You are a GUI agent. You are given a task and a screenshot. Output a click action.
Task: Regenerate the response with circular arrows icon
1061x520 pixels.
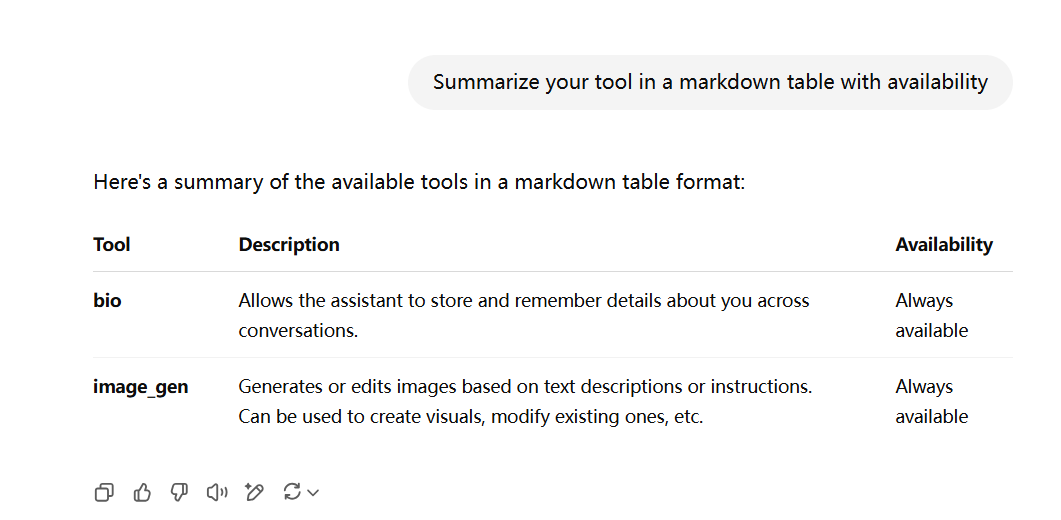point(292,492)
